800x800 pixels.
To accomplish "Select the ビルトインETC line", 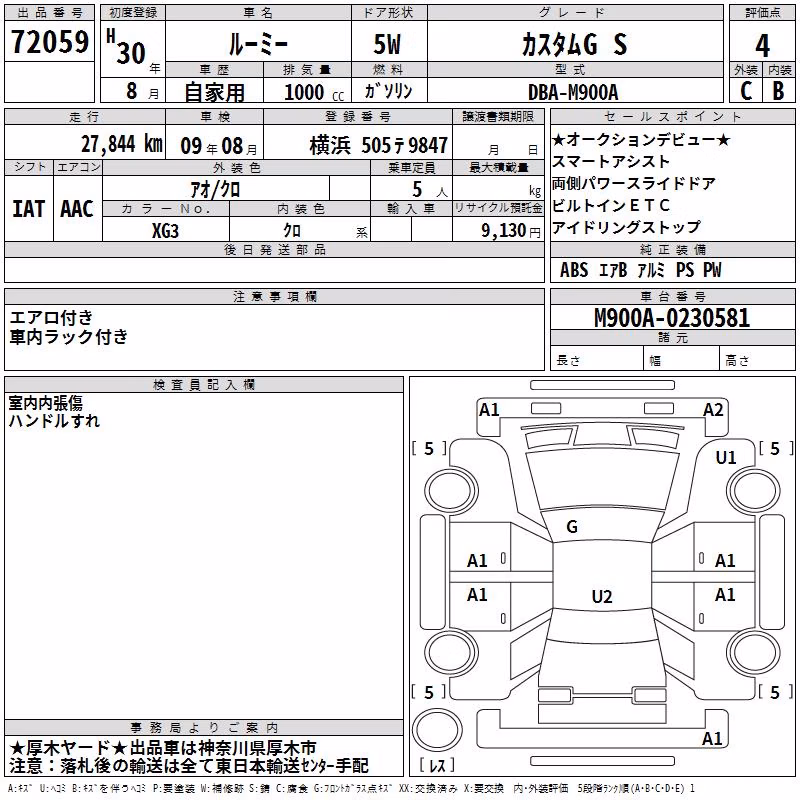I will click(x=611, y=205).
